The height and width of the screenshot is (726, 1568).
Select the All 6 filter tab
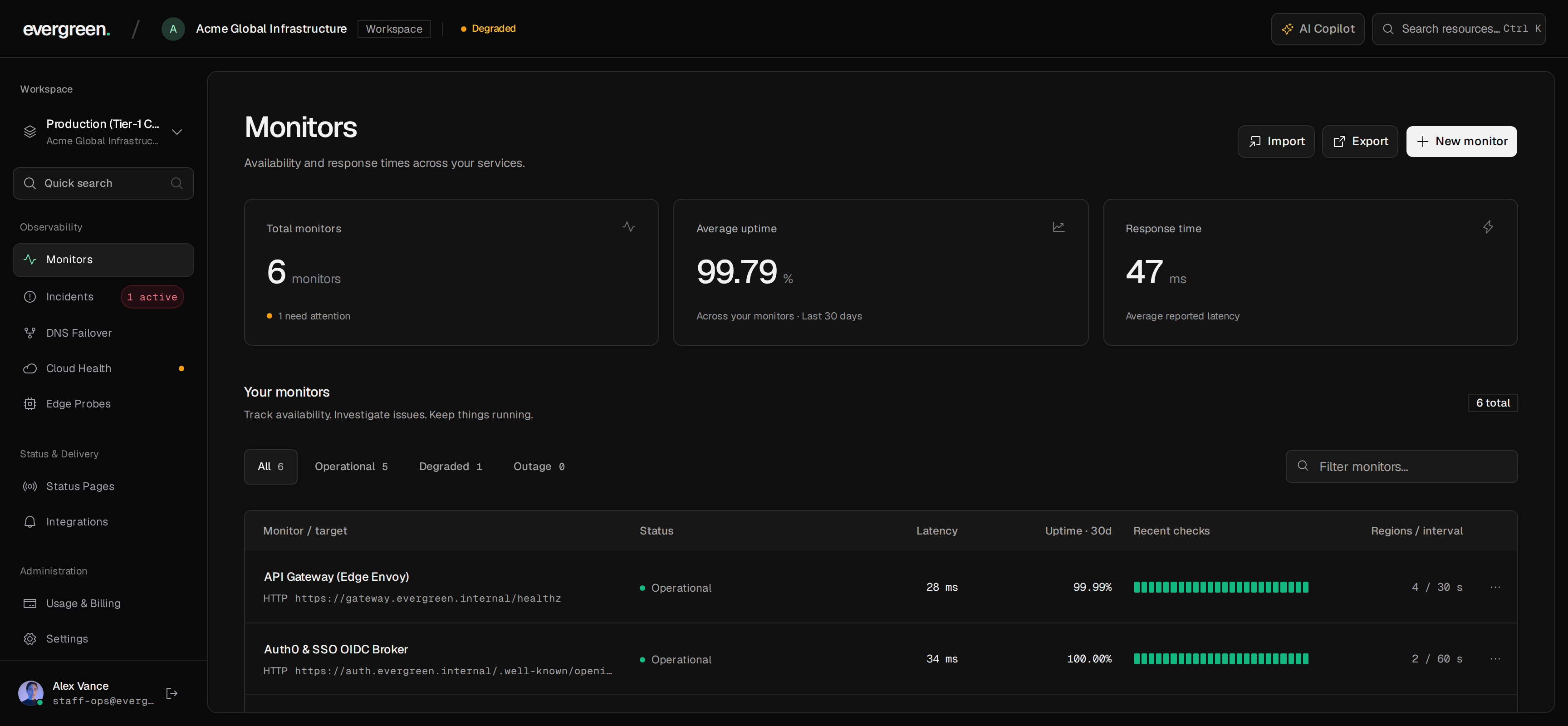point(270,467)
